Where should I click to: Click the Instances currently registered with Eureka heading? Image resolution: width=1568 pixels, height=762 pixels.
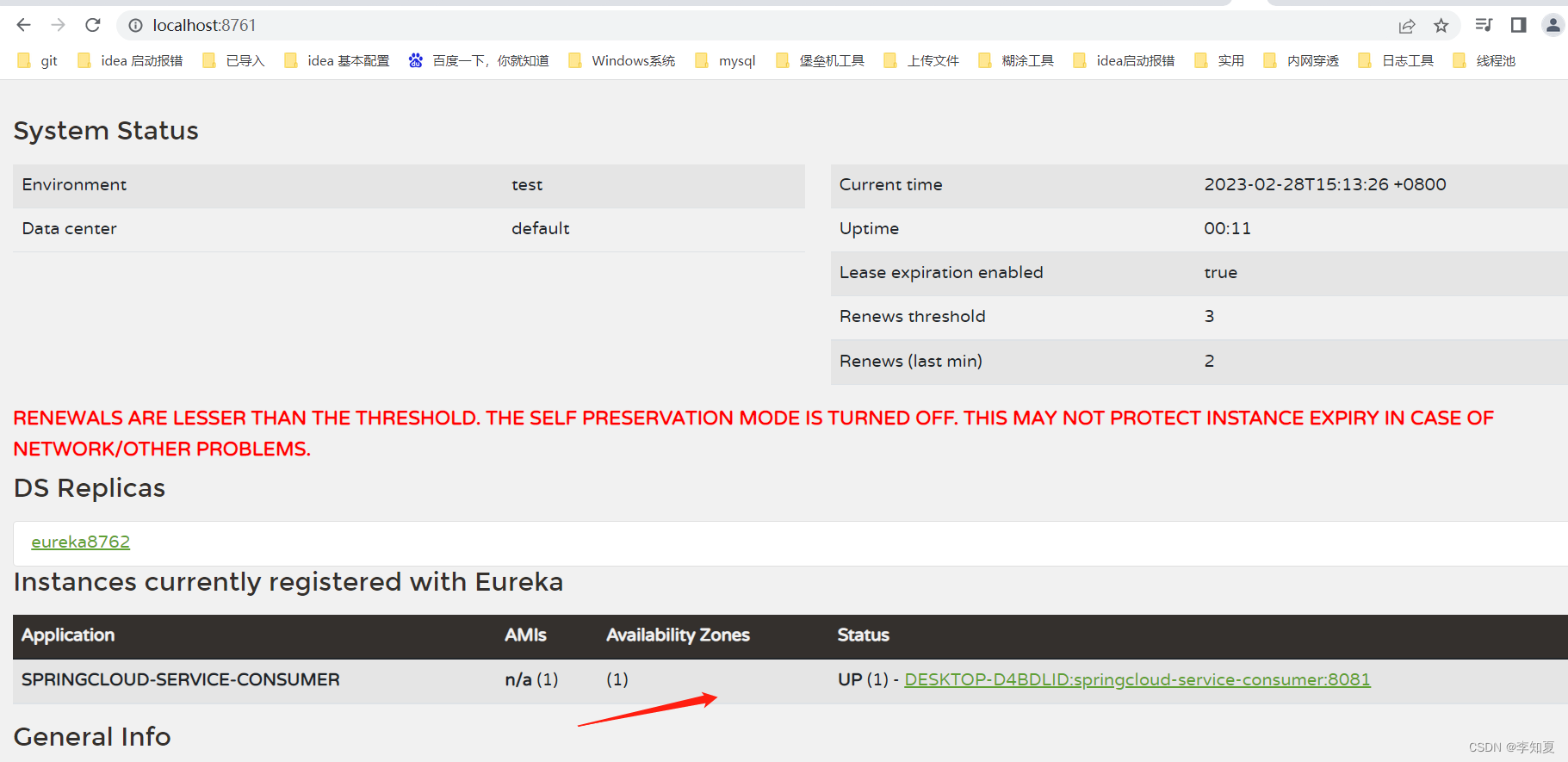point(288,582)
